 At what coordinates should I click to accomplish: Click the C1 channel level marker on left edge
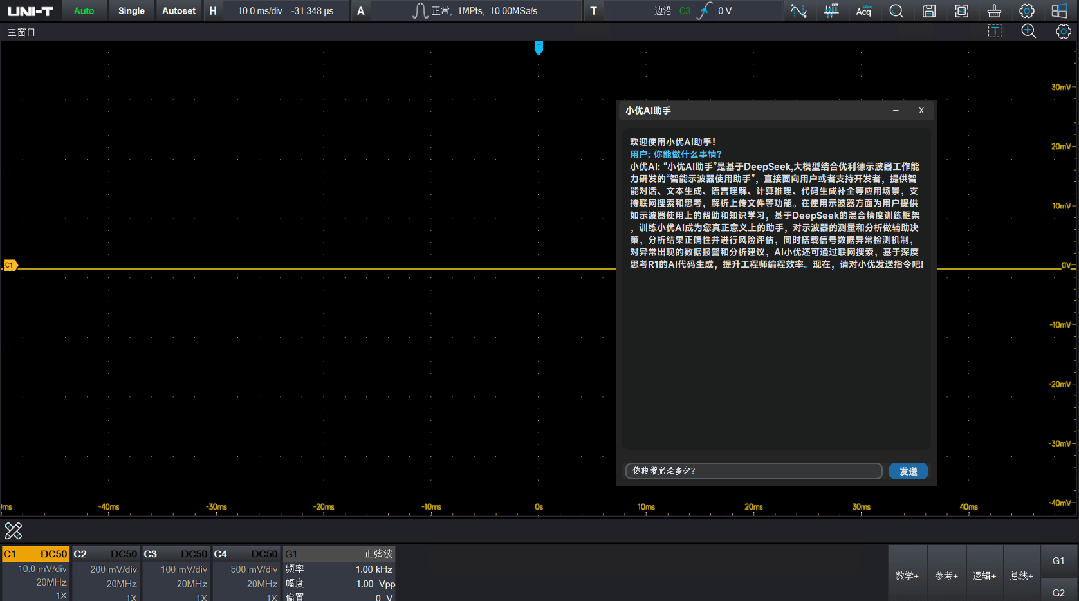pyautogui.click(x=10, y=265)
